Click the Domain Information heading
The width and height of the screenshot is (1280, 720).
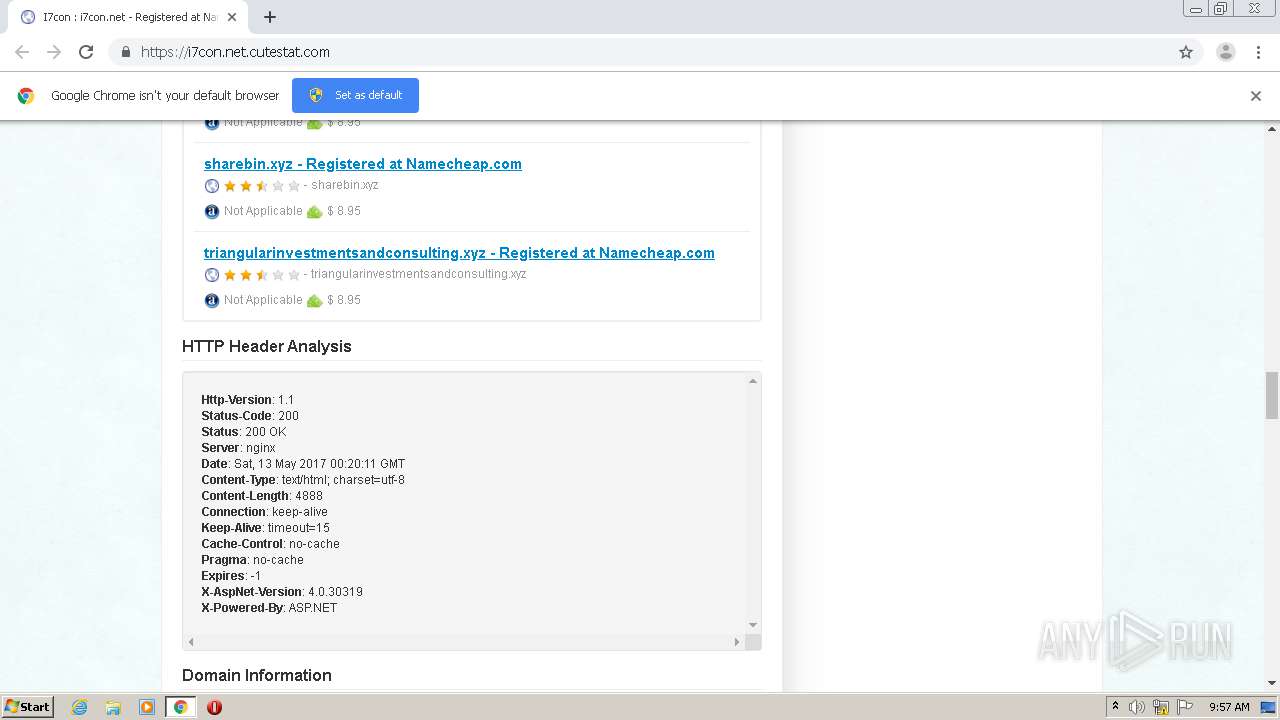[x=257, y=676]
